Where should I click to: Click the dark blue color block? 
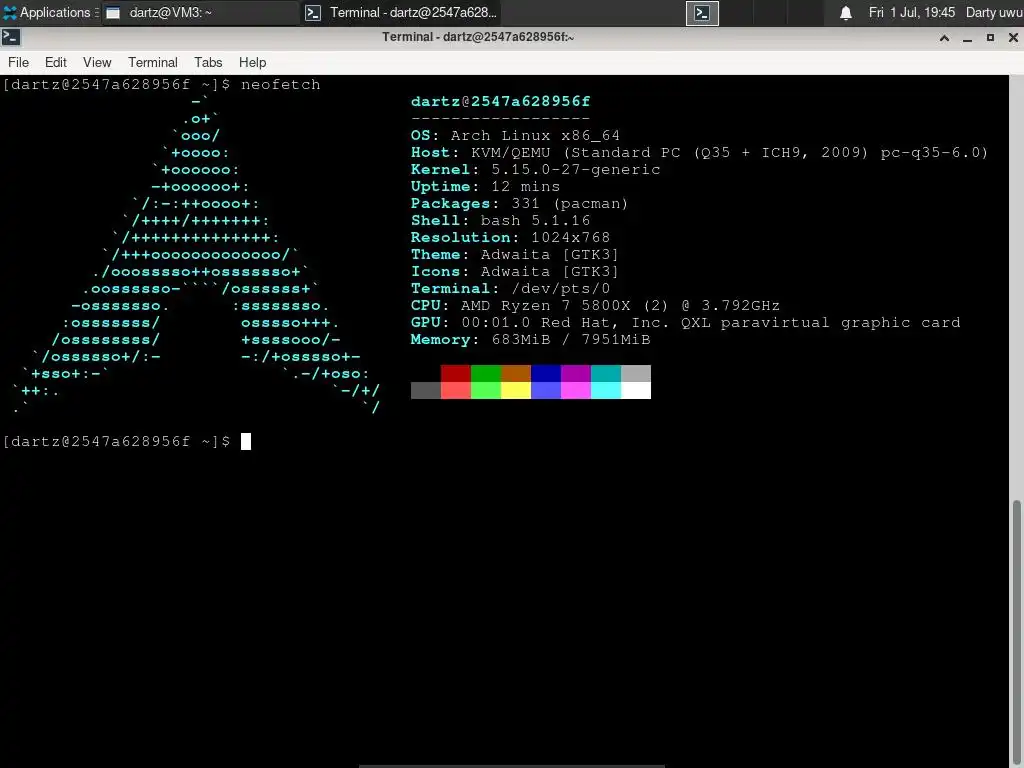[546, 374]
